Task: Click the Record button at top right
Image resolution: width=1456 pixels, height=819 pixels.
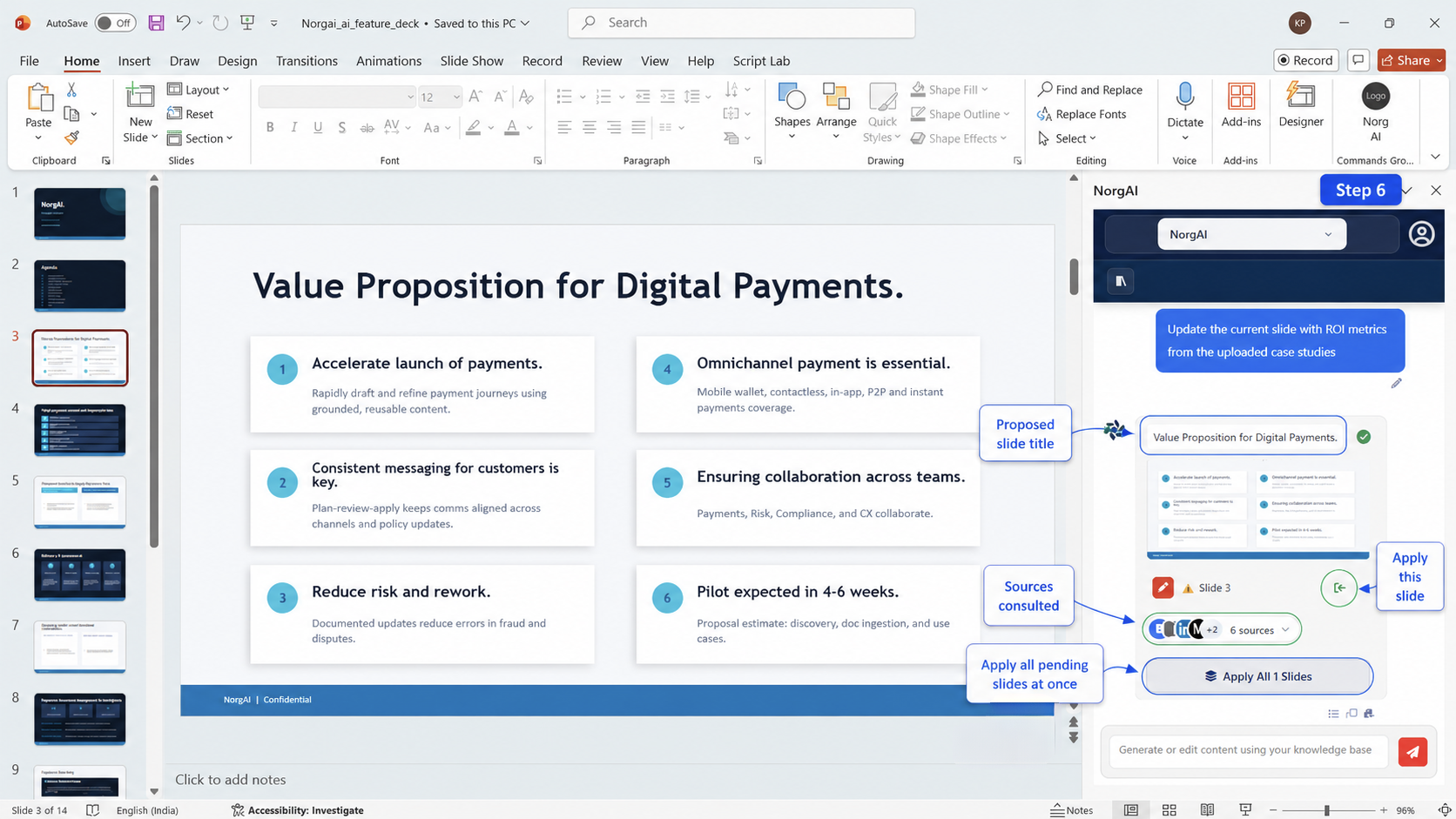Action: click(x=1305, y=60)
